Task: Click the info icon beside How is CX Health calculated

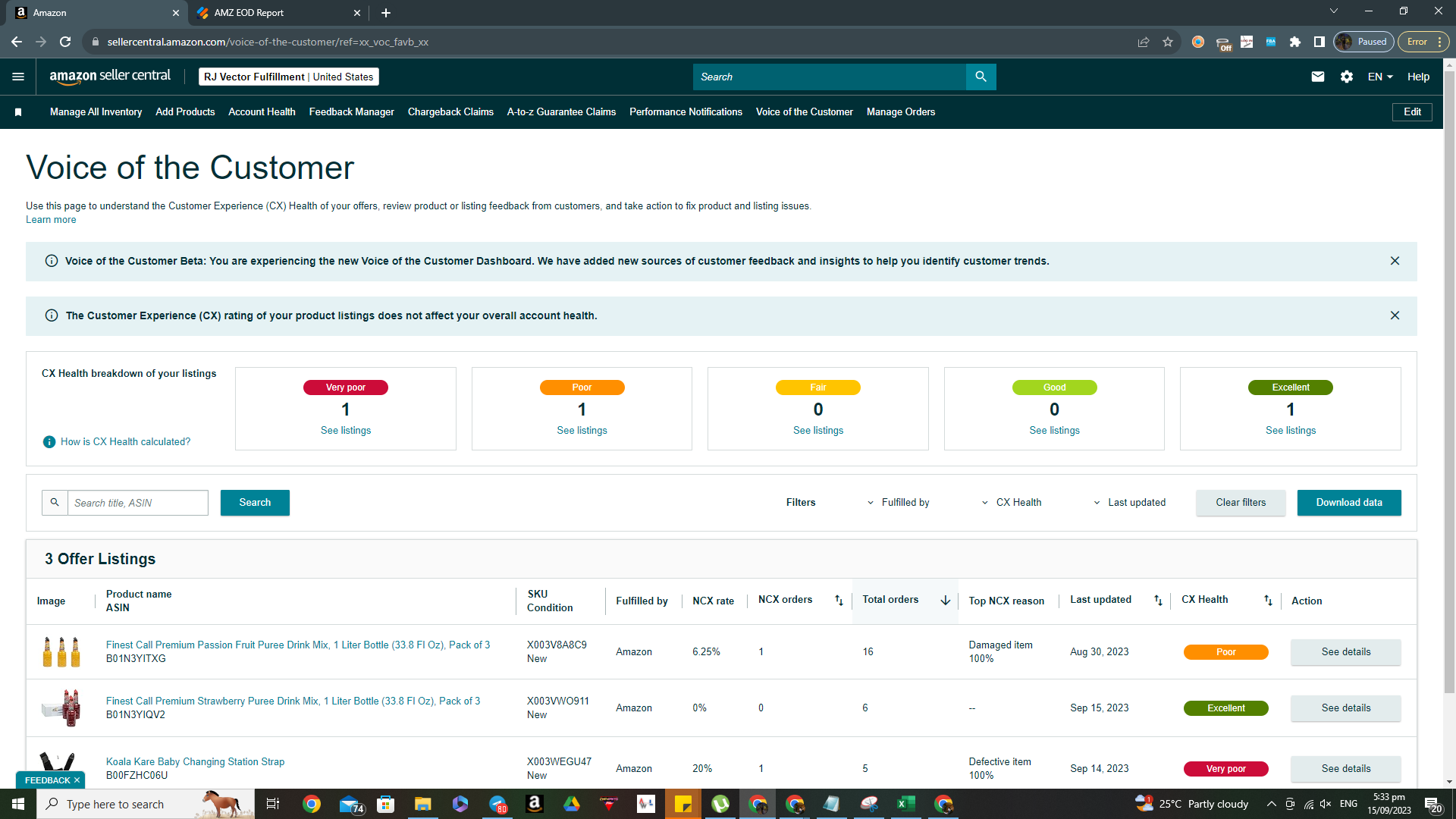Action: [x=49, y=442]
